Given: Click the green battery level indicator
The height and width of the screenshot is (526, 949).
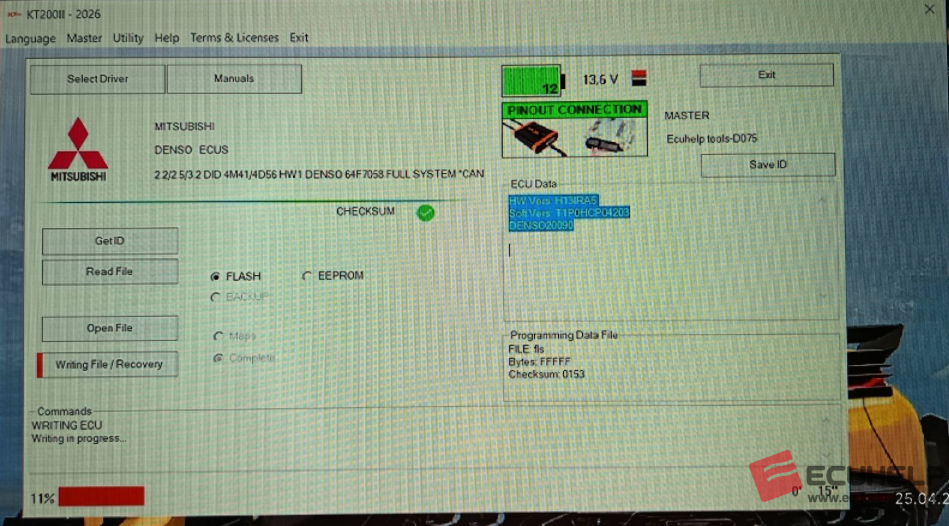Looking at the screenshot, I should pos(532,81).
